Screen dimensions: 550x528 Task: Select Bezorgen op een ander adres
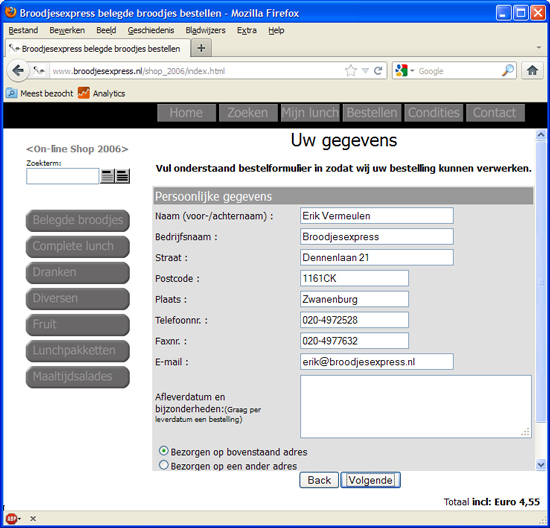coord(163,465)
